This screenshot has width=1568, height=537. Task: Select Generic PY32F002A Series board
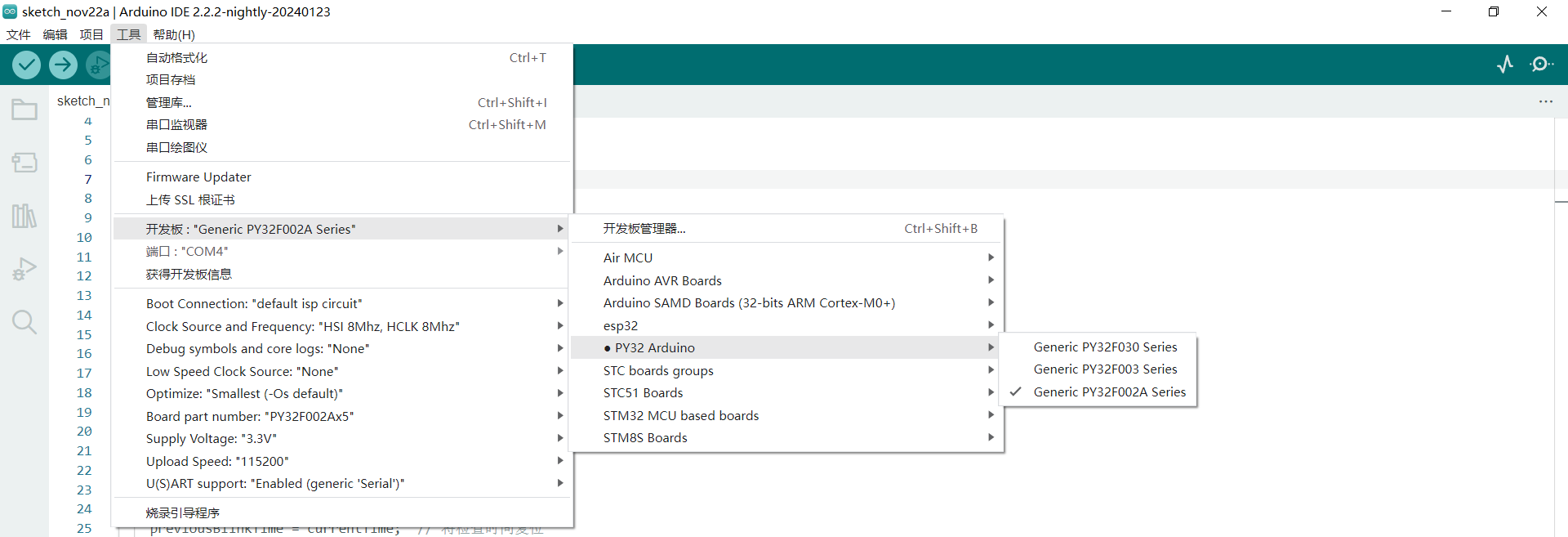pos(1109,392)
